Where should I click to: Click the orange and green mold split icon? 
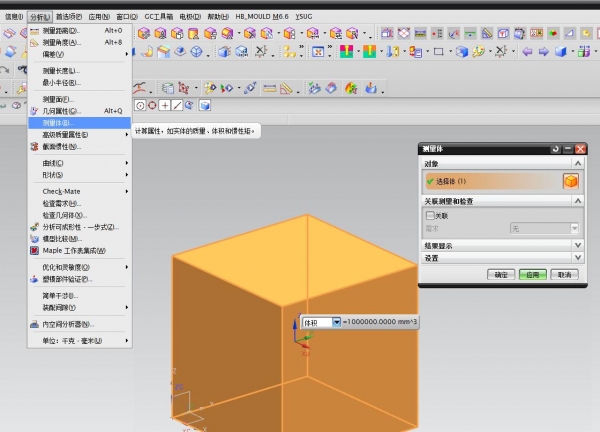369,51
